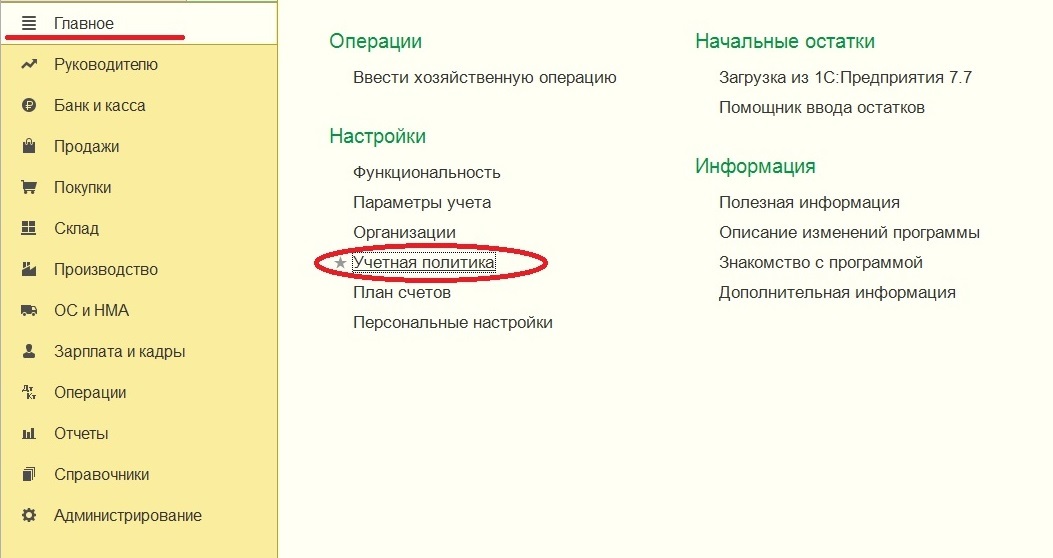The height and width of the screenshot is (558, 1053).
Task: Click the Настройки group heading
Action: [x=377, y=136]
